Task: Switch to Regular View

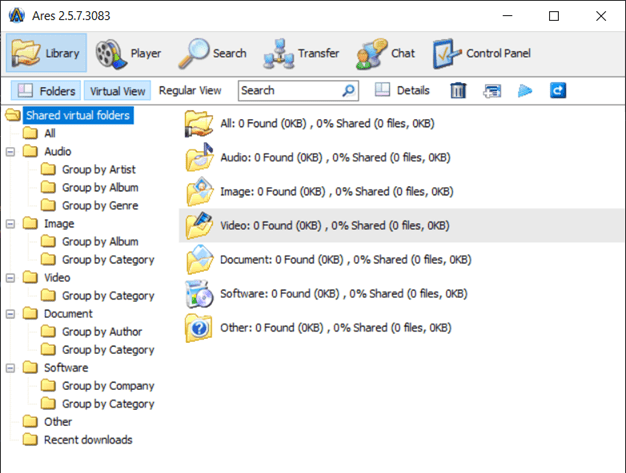Action: 190,91
